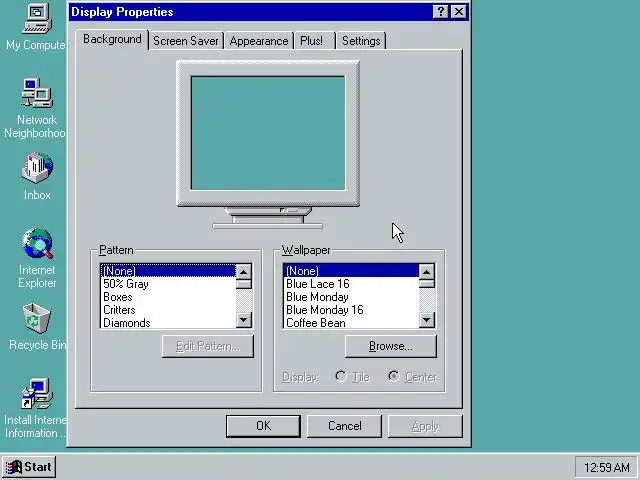640x480 pixels.
Task: Go to the Settings tab
Action: (361, 41)
